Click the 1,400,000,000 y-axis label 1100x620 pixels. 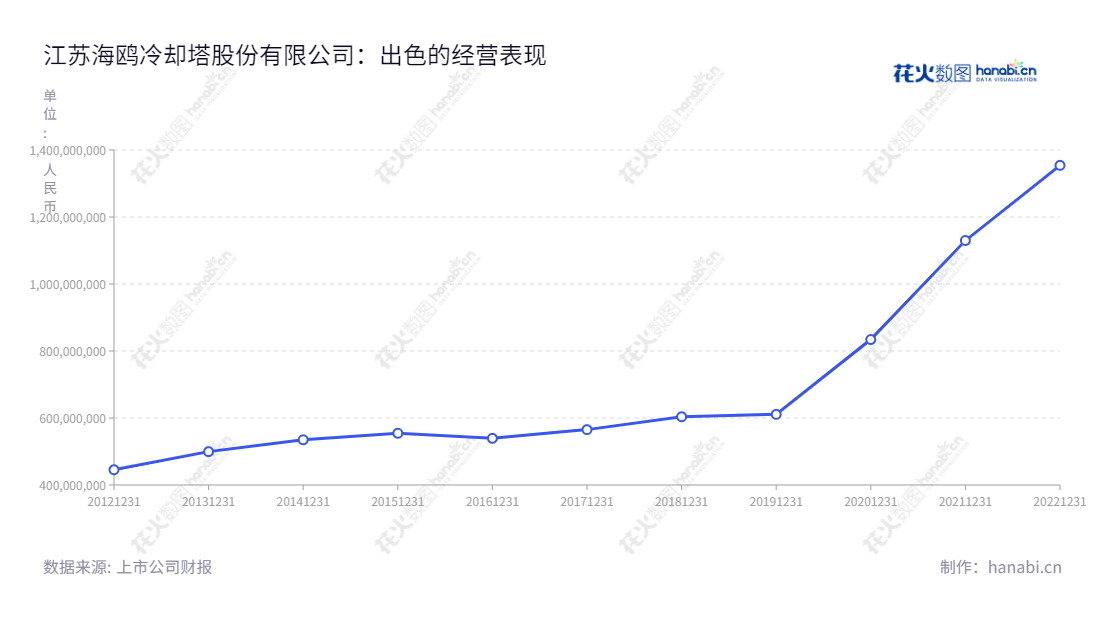coord(67,150)
